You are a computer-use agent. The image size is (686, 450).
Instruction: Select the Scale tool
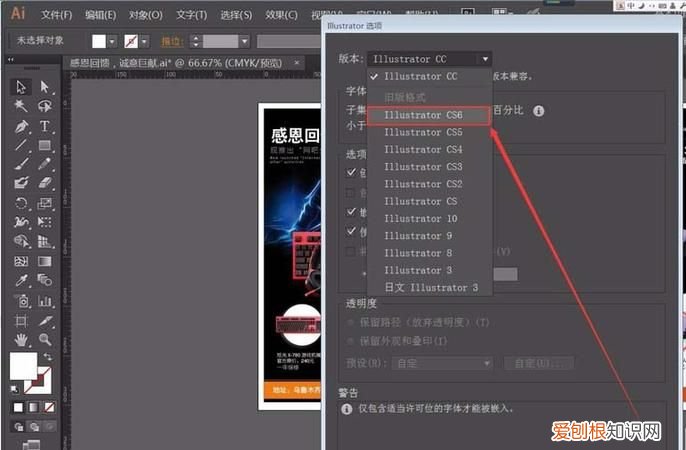[45, 203]
